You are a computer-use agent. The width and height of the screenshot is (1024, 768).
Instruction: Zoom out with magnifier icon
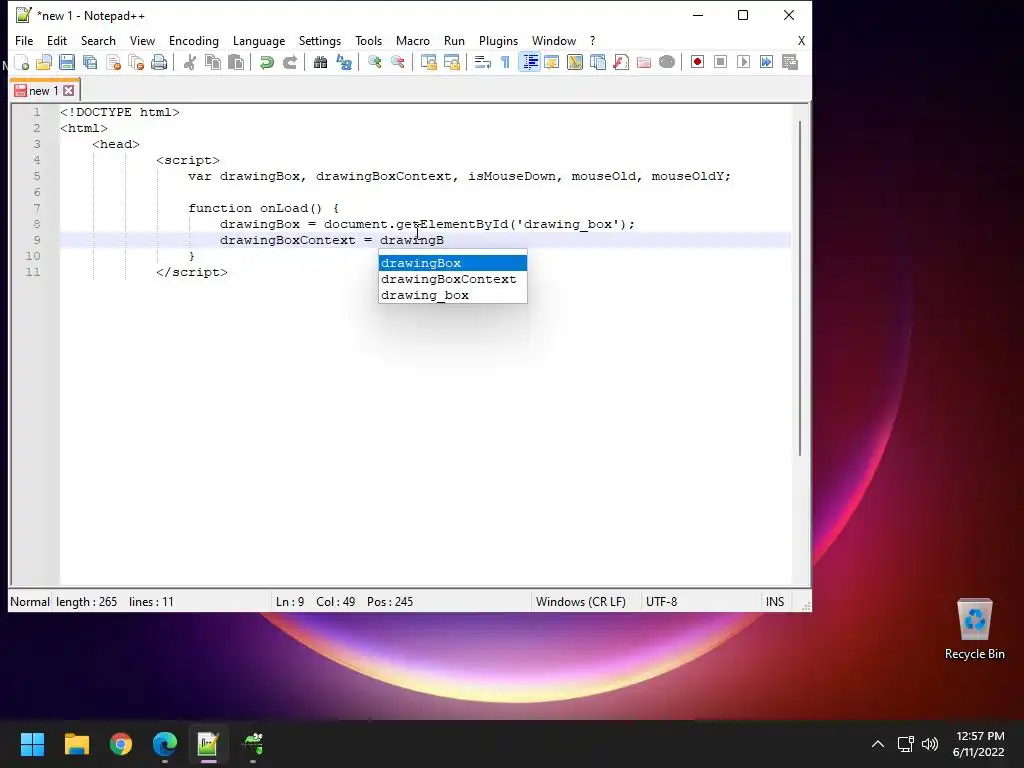[397, 62]
